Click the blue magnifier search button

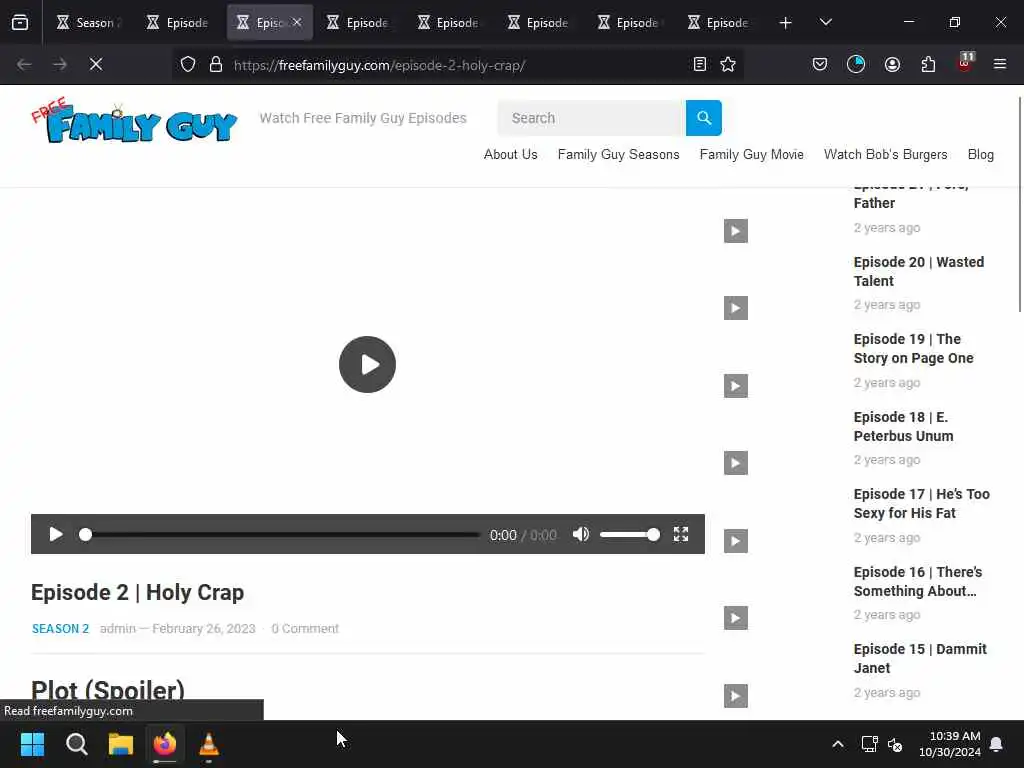coord(703,118)
